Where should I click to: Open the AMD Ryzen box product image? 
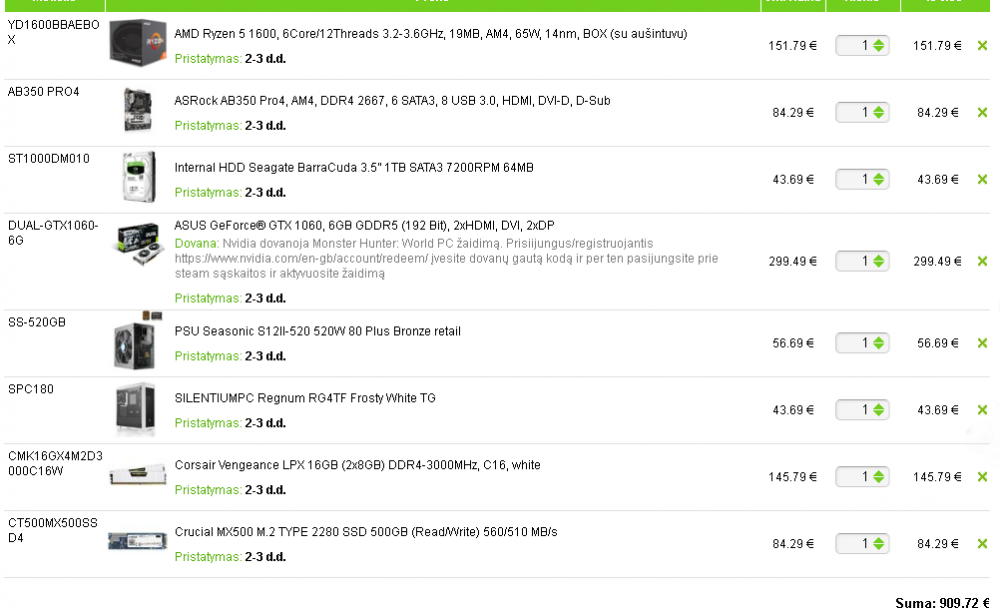click(138, 43)
